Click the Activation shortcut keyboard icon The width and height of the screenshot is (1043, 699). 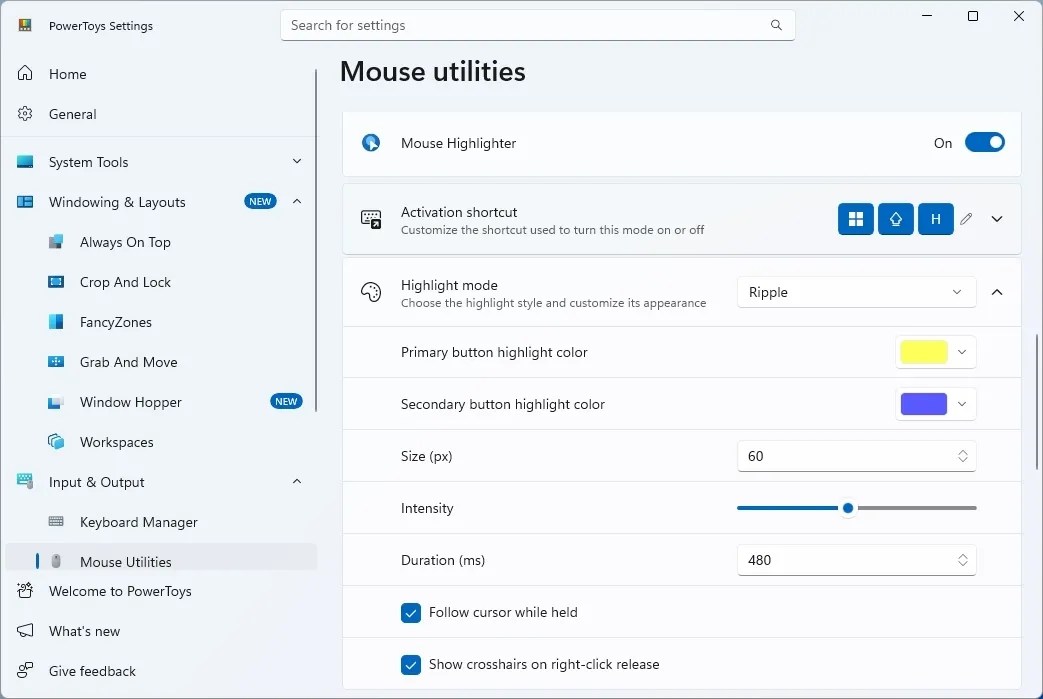tap(371, 219)
